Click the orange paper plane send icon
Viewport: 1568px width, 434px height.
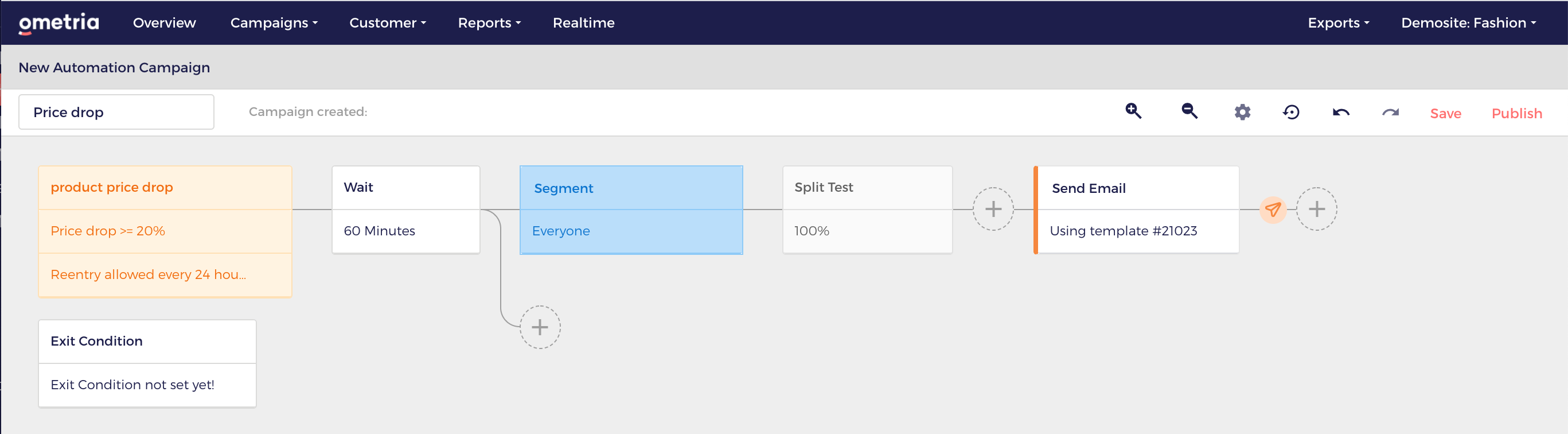click(1272, 210)
